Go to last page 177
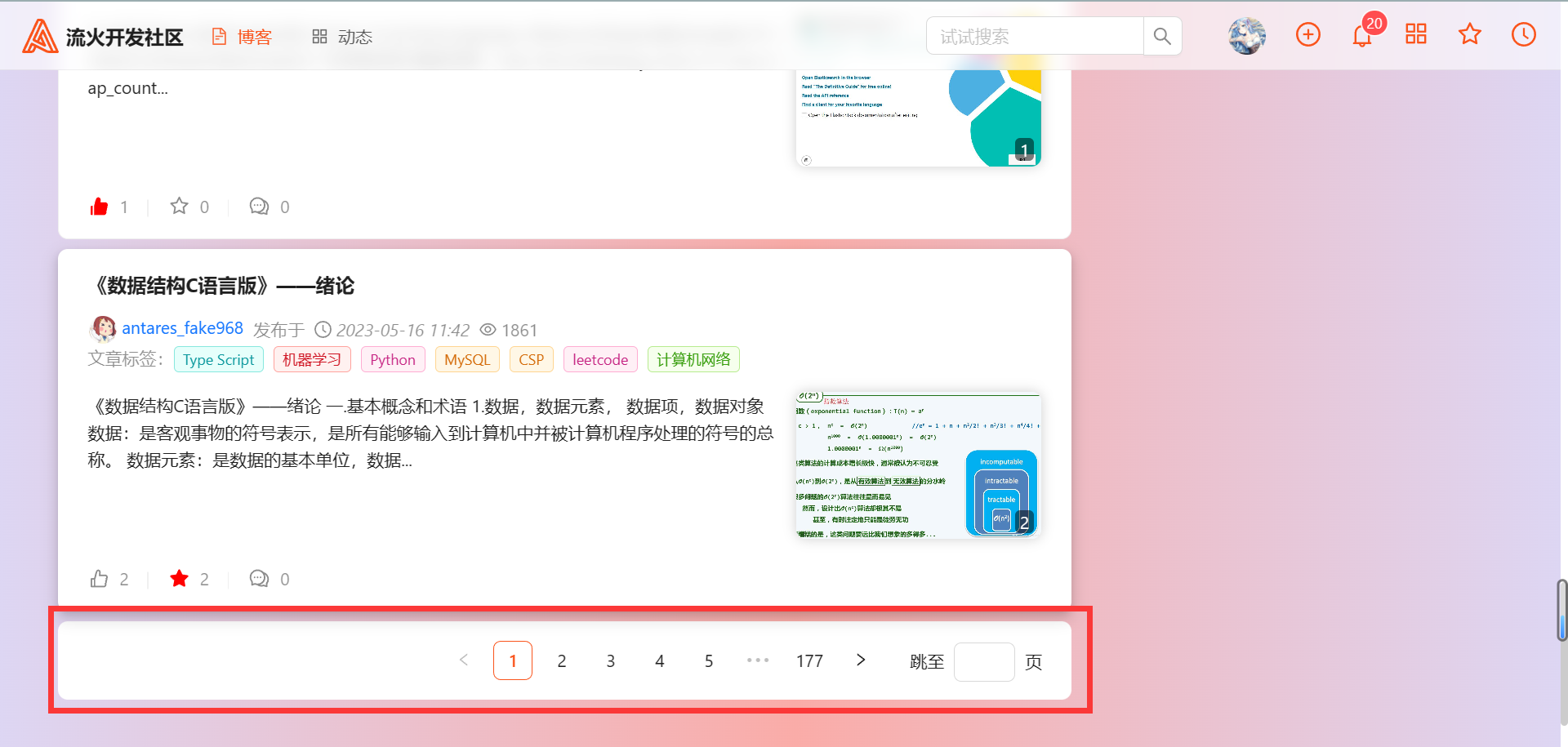Image resolution: width=1568 pixels, height=747 pixels. click(810, 660)
